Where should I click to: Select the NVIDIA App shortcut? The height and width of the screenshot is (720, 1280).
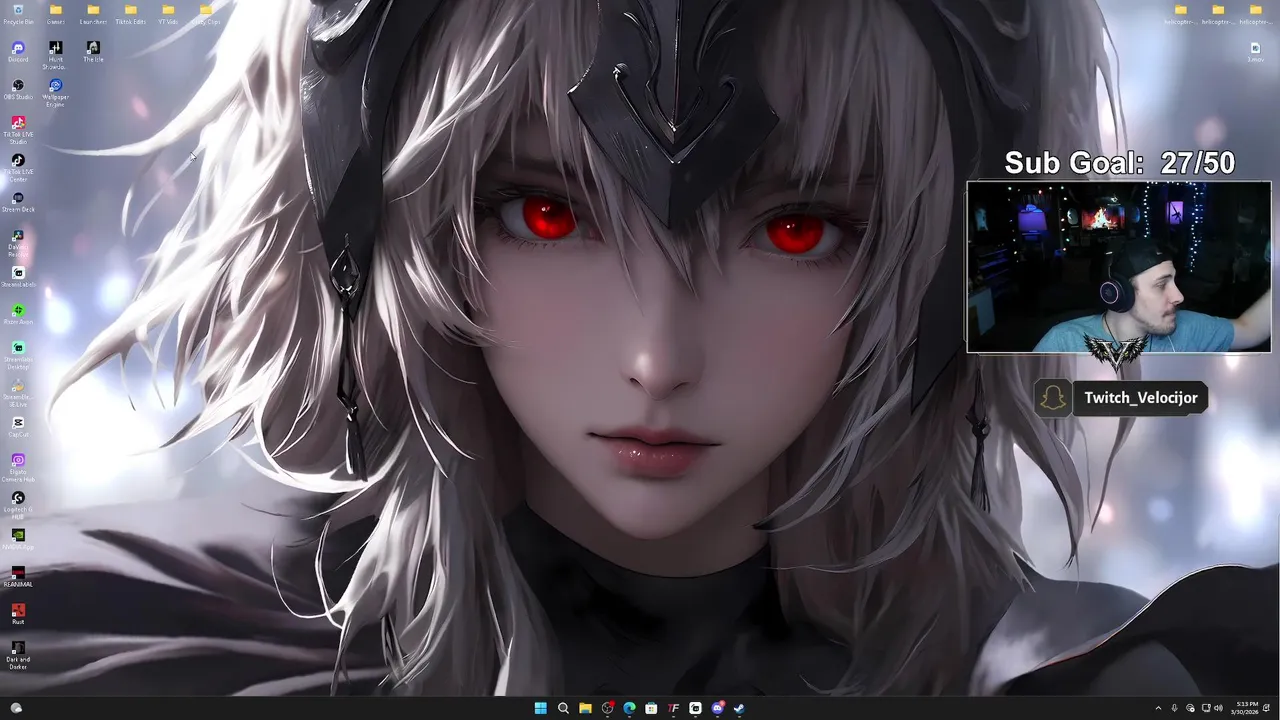pos(18,539)
